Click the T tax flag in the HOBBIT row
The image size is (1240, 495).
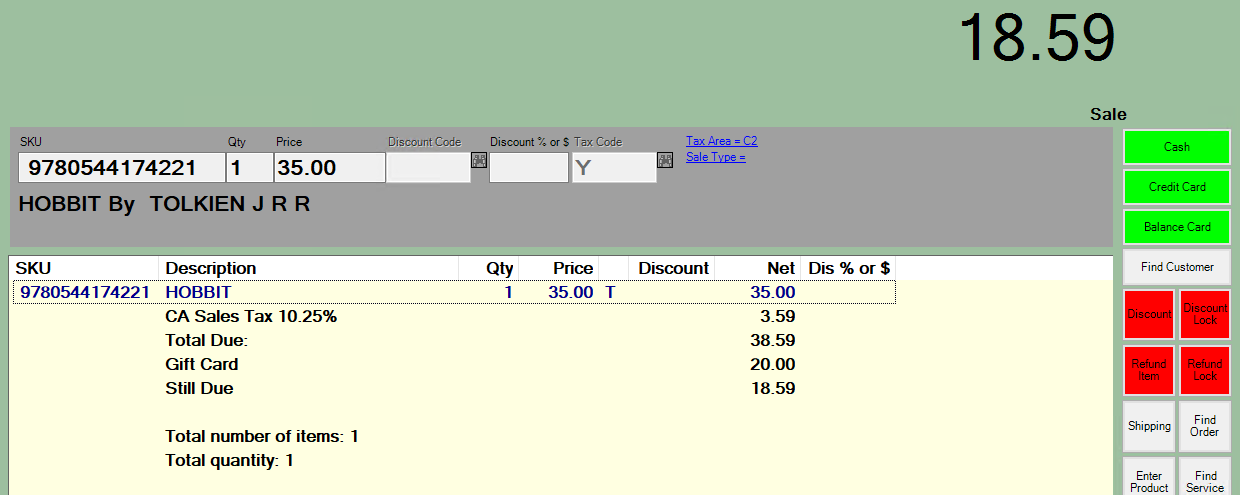click(610, 292)
